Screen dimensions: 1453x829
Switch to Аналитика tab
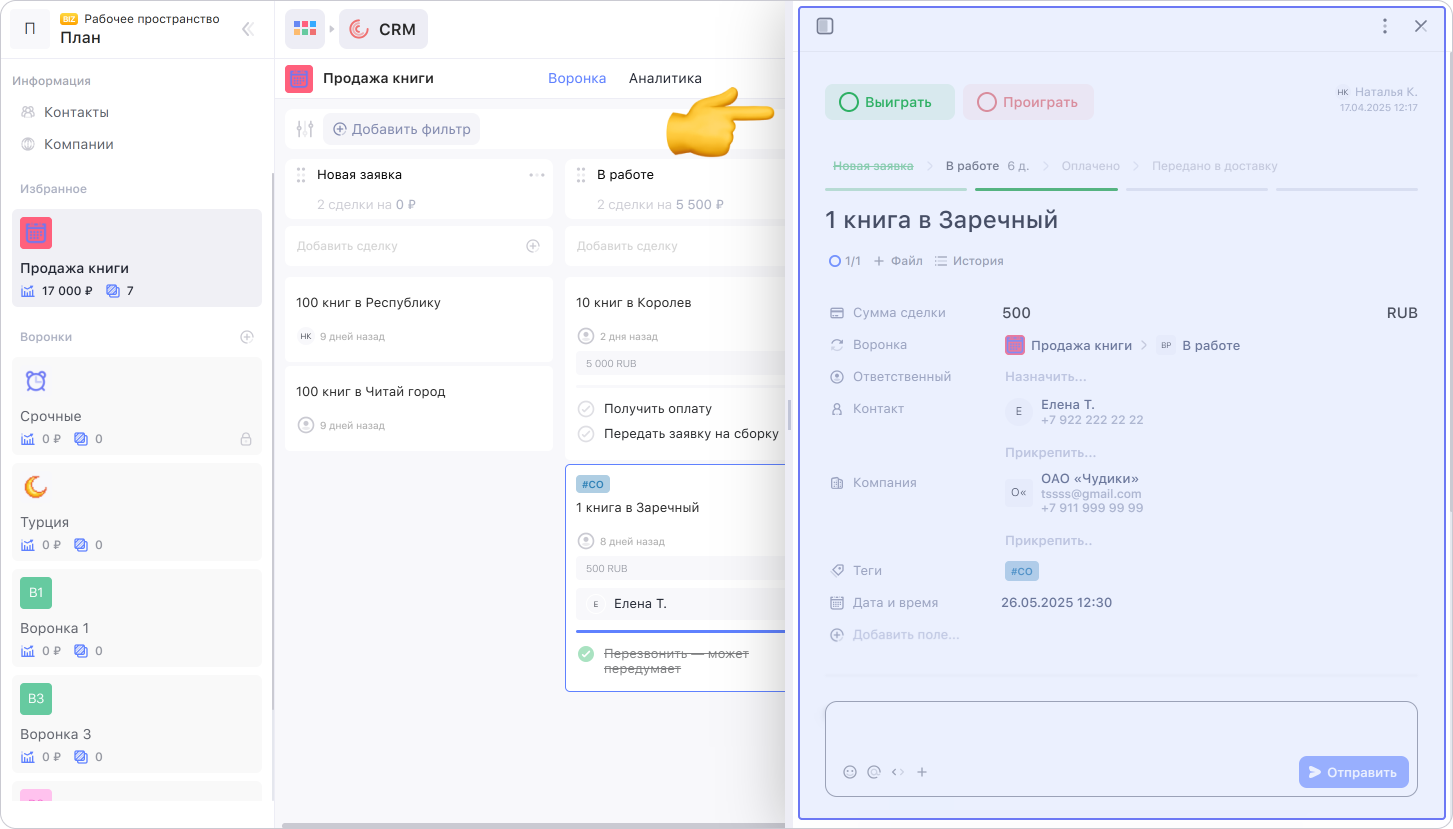(x=665, y=78)
